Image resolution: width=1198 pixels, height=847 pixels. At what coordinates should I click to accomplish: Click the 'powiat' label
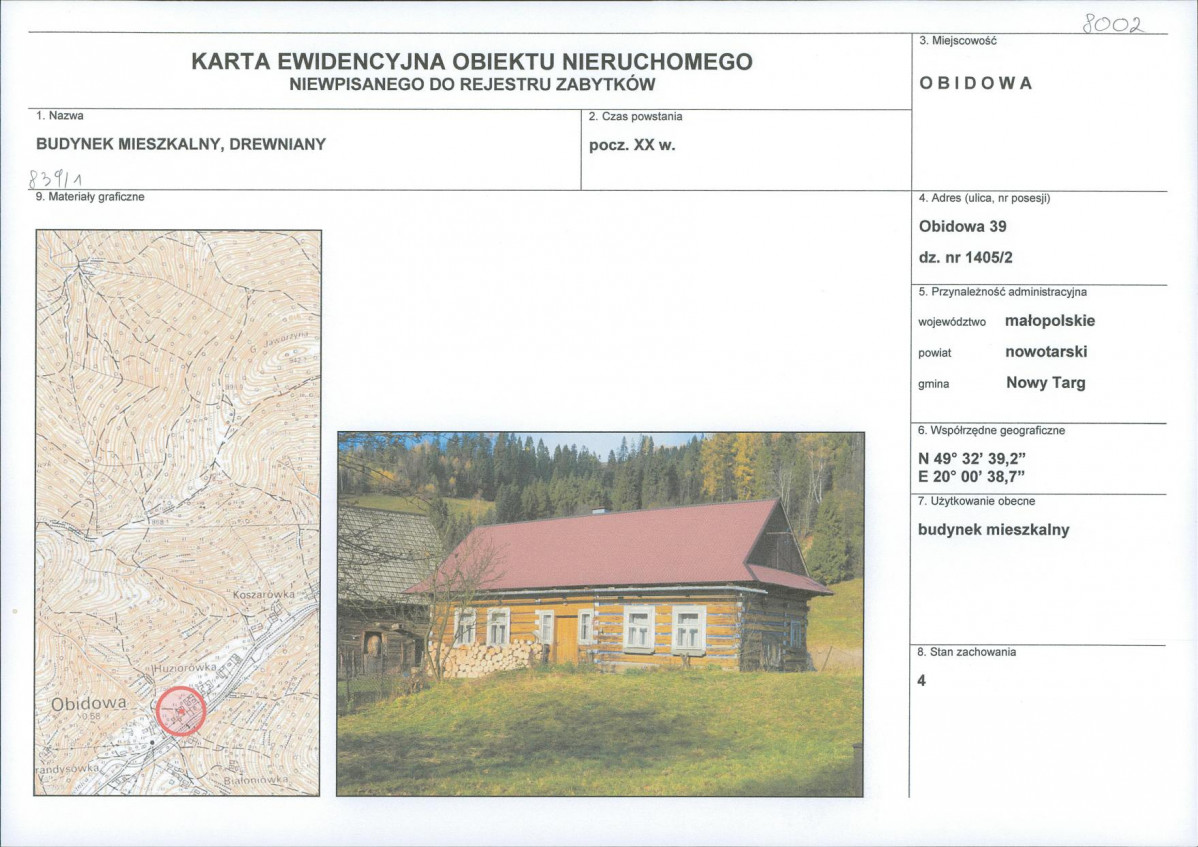click(935, 354)
